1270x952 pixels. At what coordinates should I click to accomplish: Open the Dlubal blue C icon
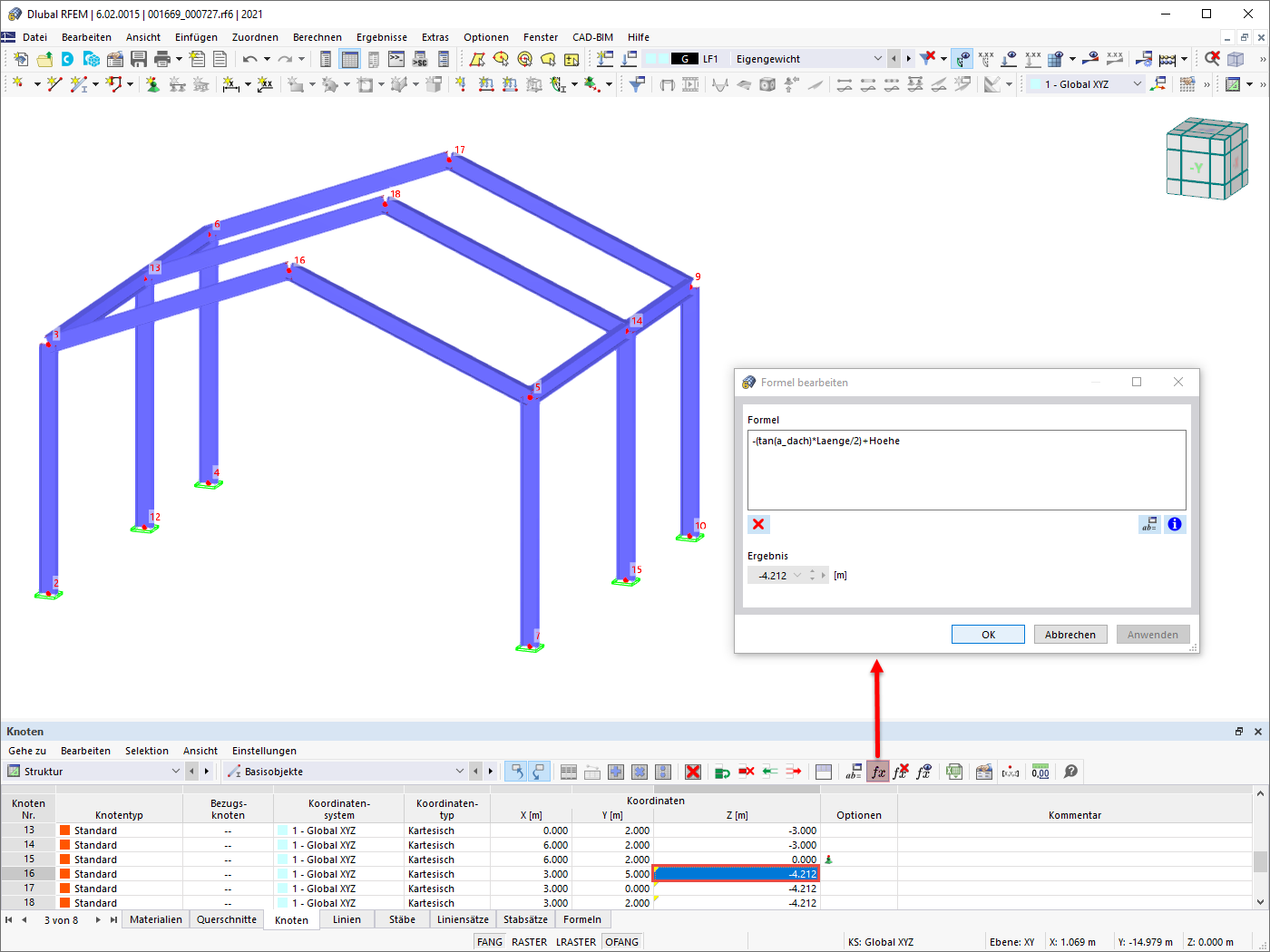[68, 59]
